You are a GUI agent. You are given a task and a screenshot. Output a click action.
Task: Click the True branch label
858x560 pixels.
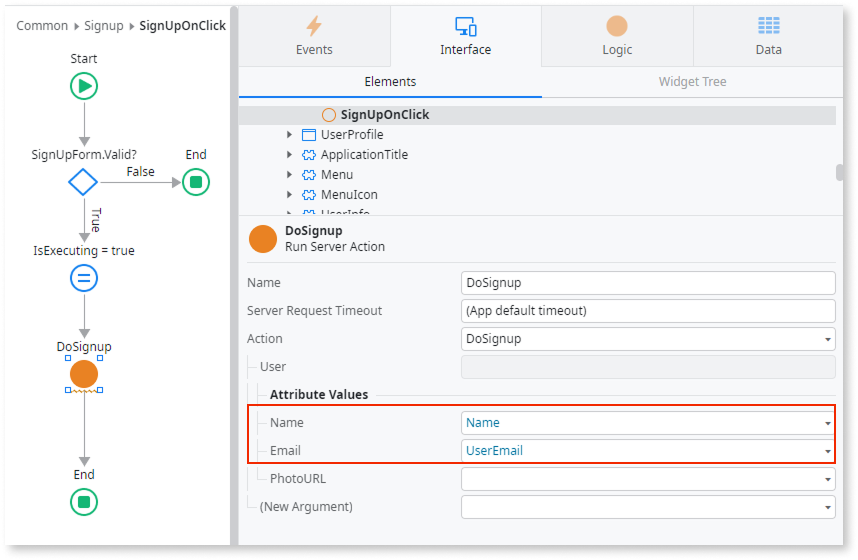tap(96, 220)
